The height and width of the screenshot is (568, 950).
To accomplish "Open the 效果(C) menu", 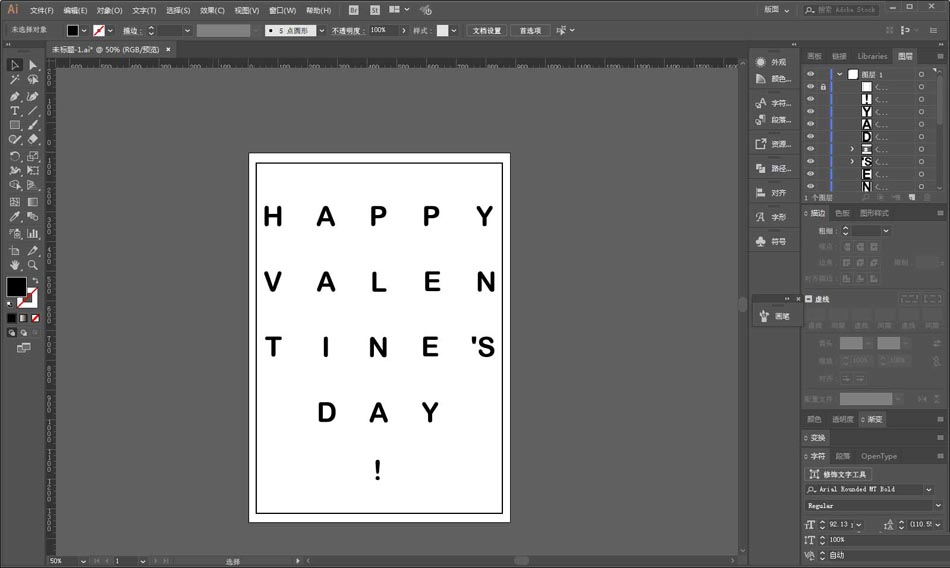I will [x=212, y=10].
